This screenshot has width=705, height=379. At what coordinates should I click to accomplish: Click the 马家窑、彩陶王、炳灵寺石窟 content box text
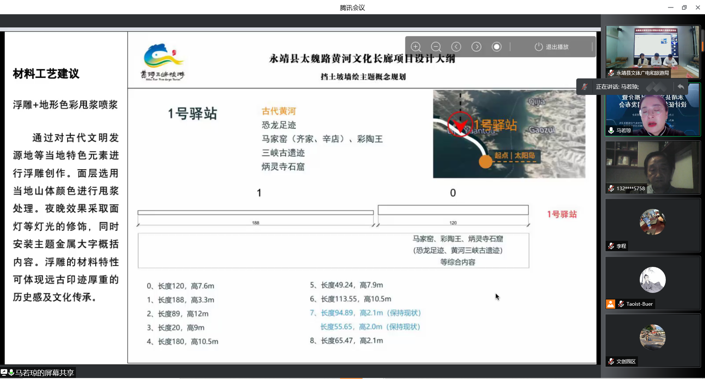tap(458, 250)
